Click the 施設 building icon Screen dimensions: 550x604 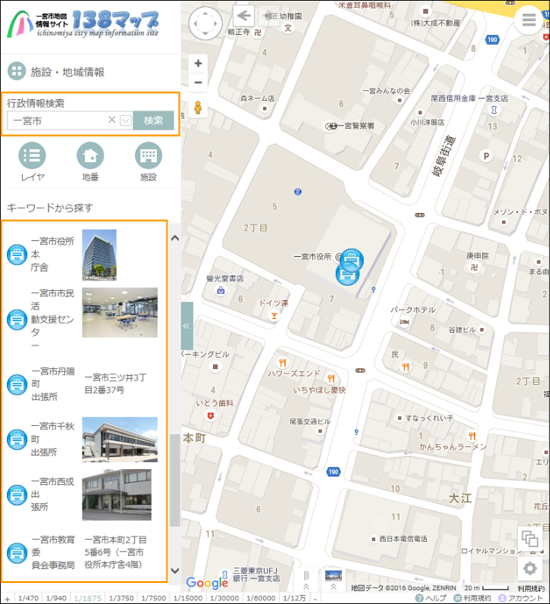(148, 155)
